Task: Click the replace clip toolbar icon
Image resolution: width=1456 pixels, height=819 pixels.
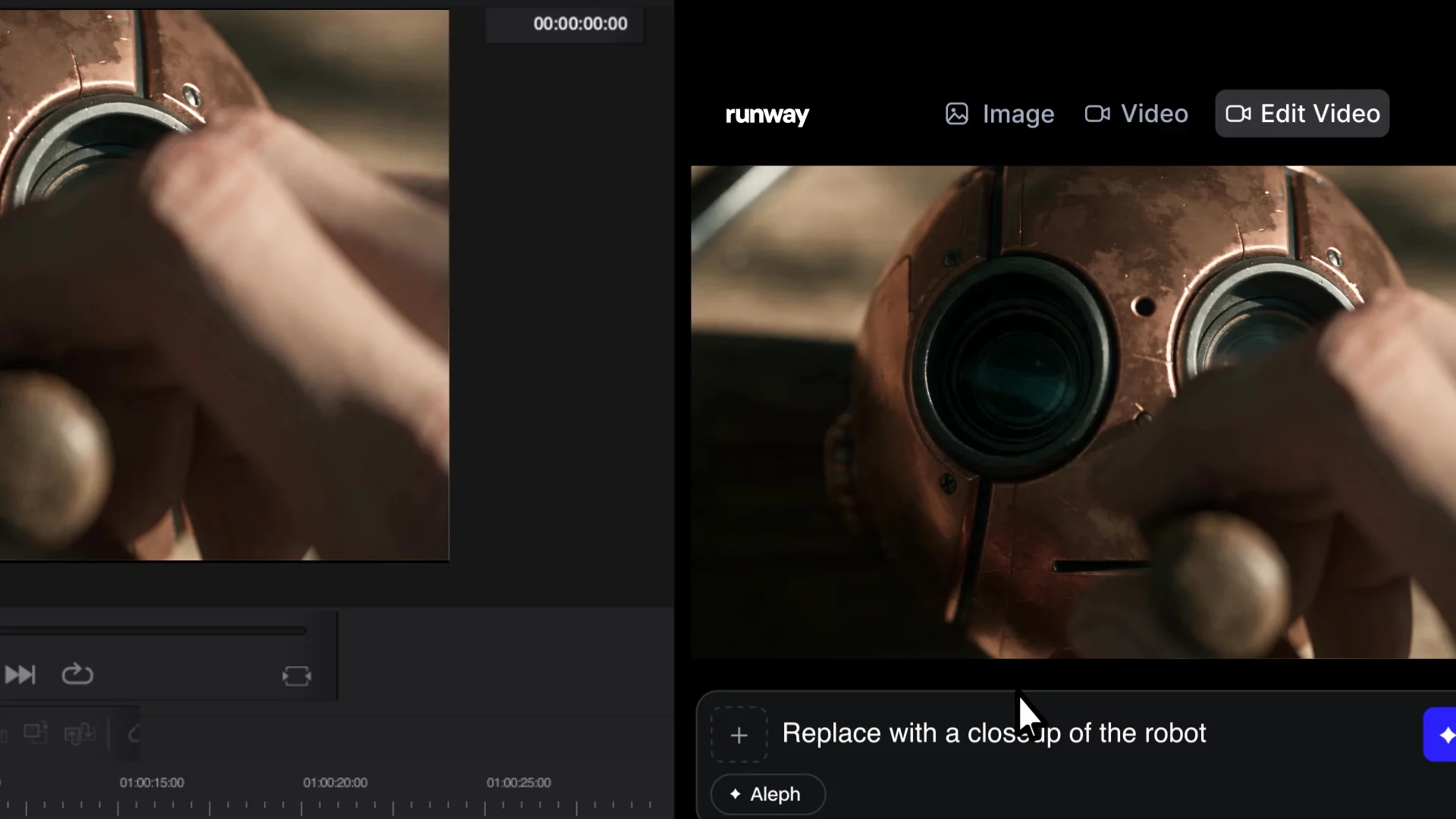Action: coord(79,733)
